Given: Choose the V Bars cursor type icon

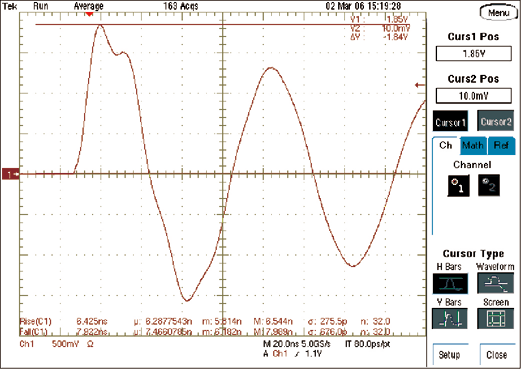Looking at the screenshot, I should tap(450, 319).
